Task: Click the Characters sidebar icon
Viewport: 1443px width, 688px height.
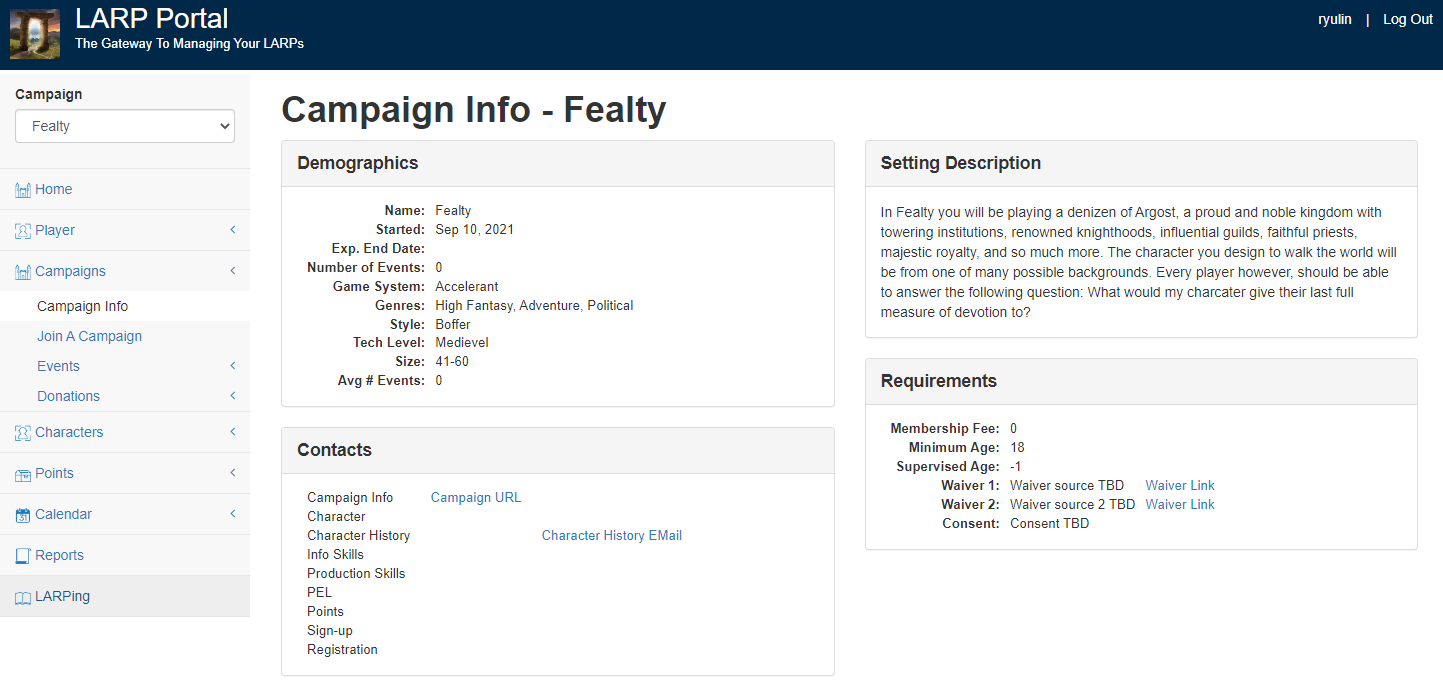Action: coord(23,433)
